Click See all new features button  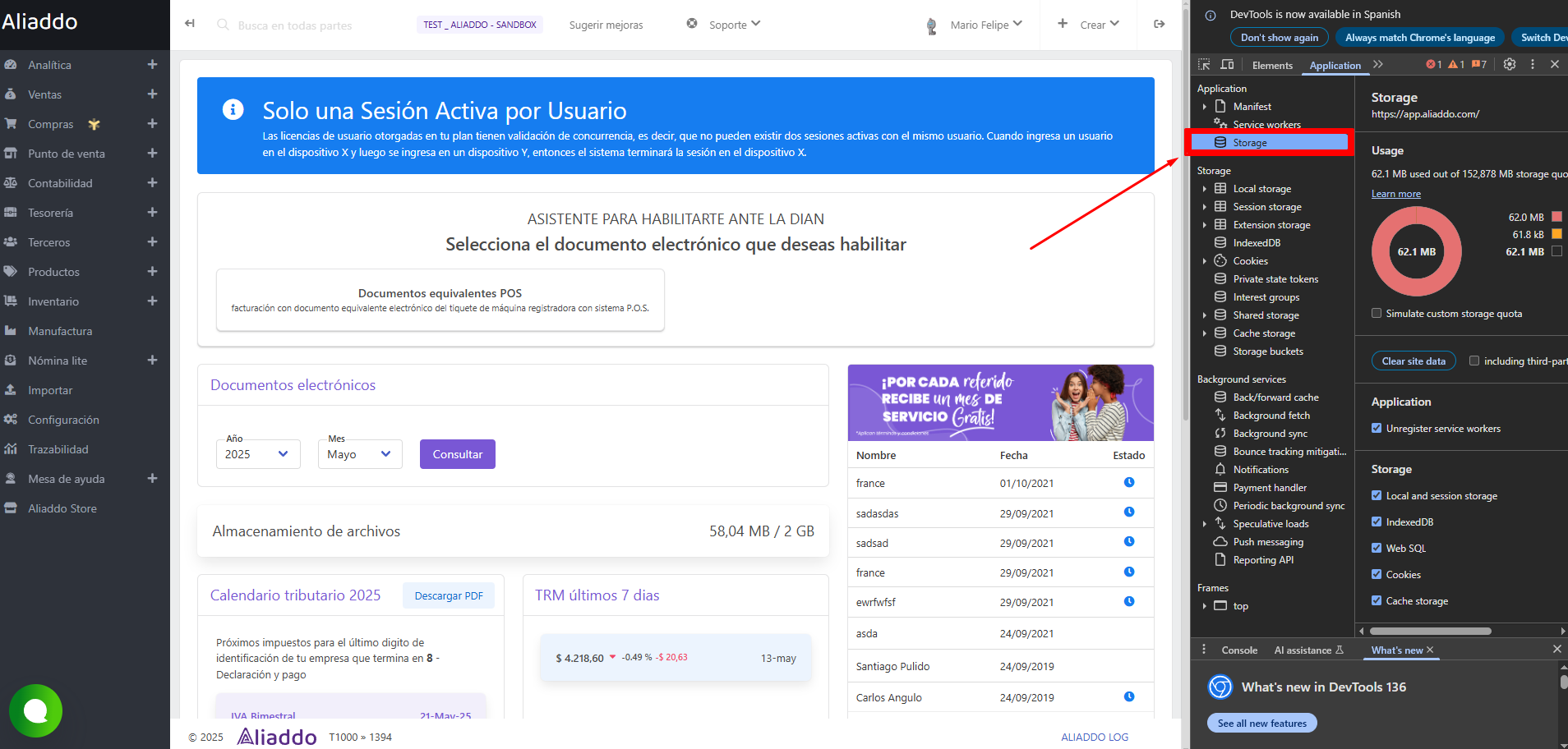(x=1261, y=723)
